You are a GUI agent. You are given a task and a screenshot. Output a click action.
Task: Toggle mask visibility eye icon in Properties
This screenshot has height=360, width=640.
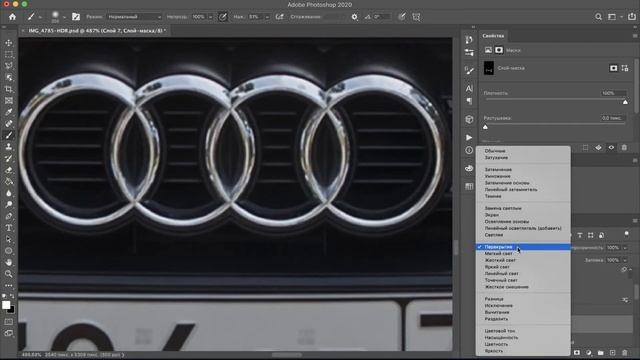pyautogui.click(x=611, y=147)
